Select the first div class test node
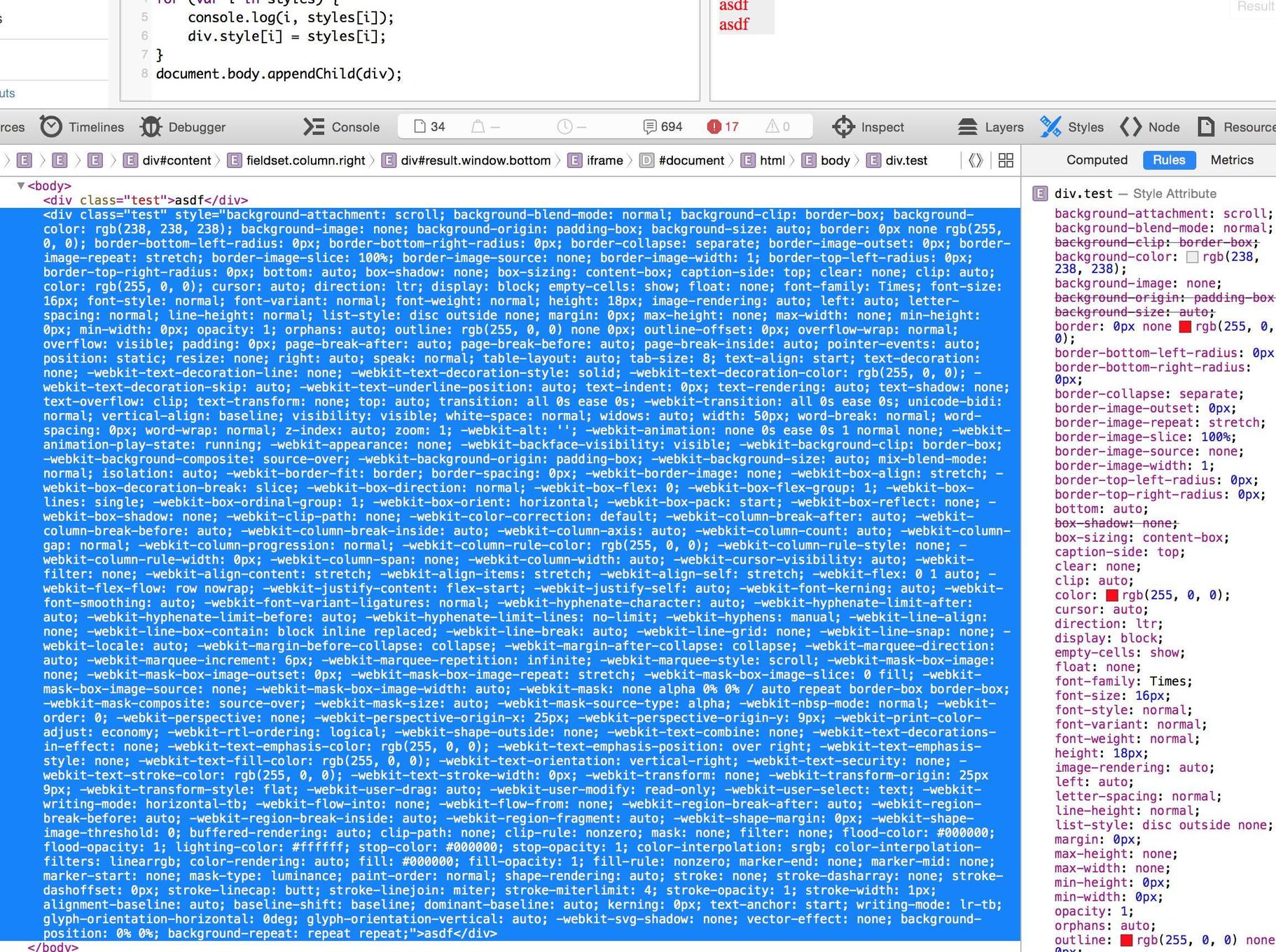Image resolution: width=1276 pixels, height=952 pixels. 146,200
